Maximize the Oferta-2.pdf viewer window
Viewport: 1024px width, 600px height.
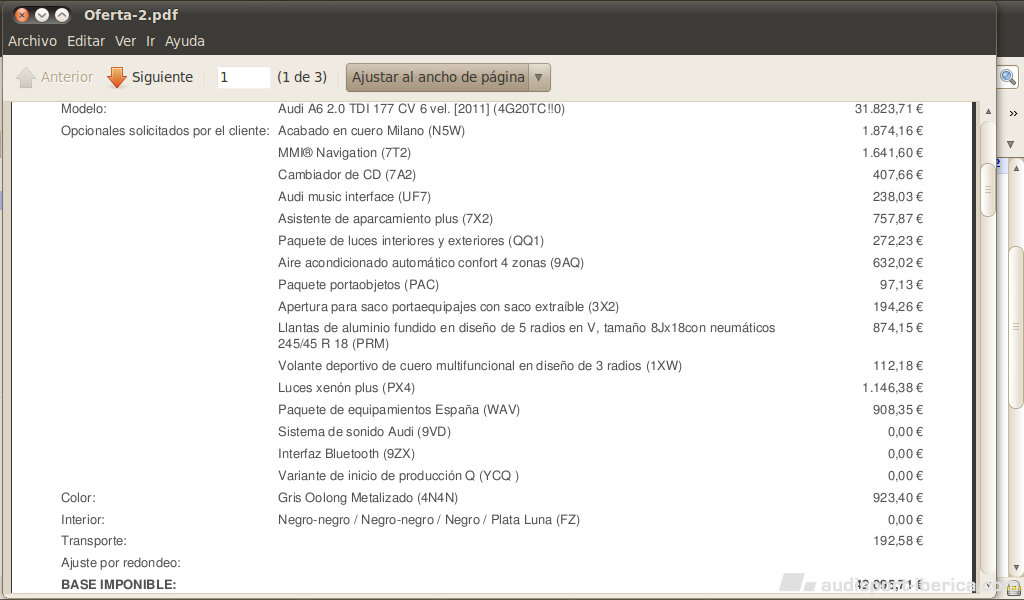61,14
